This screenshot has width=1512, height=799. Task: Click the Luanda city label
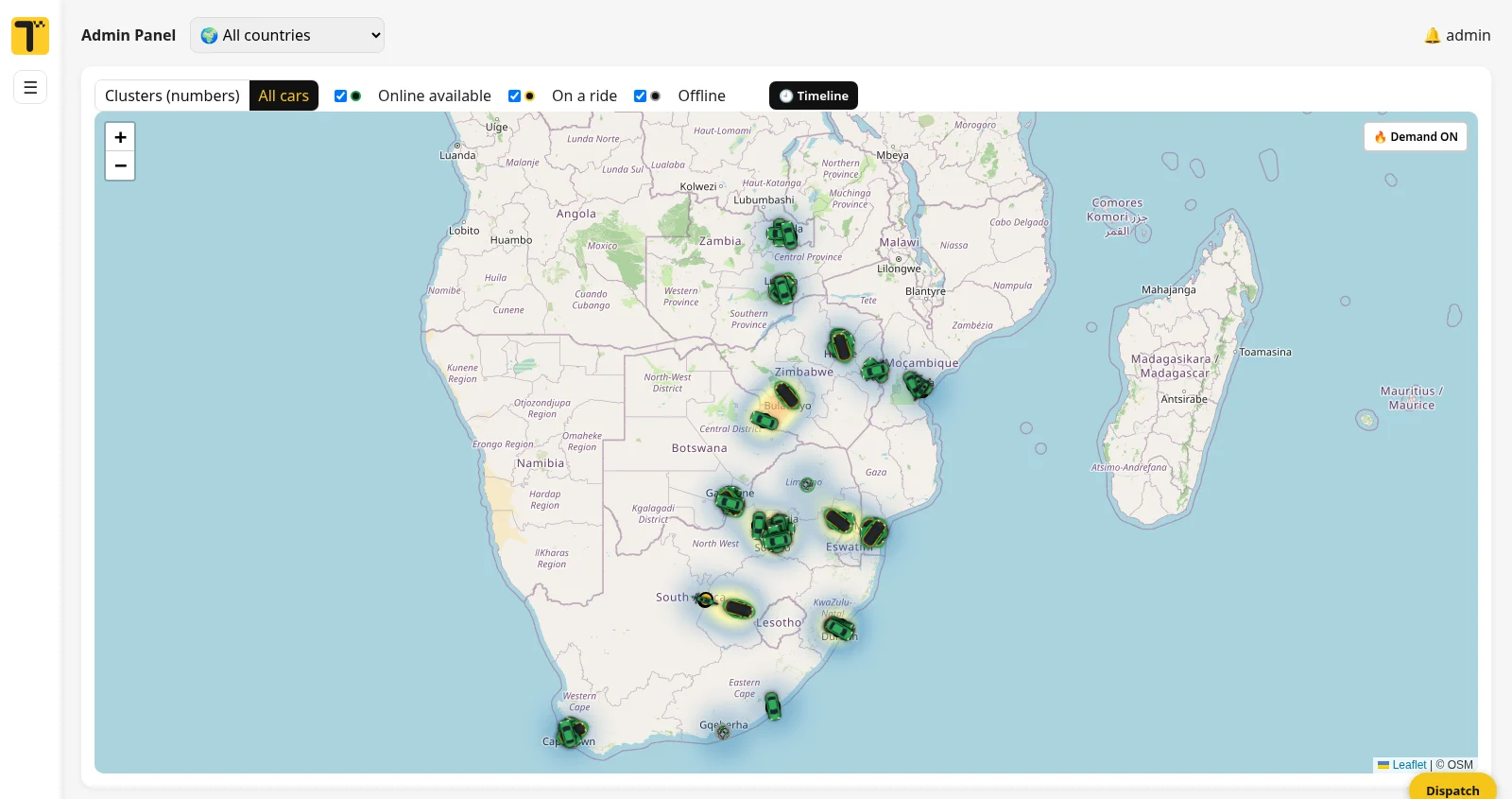(458, 155)
